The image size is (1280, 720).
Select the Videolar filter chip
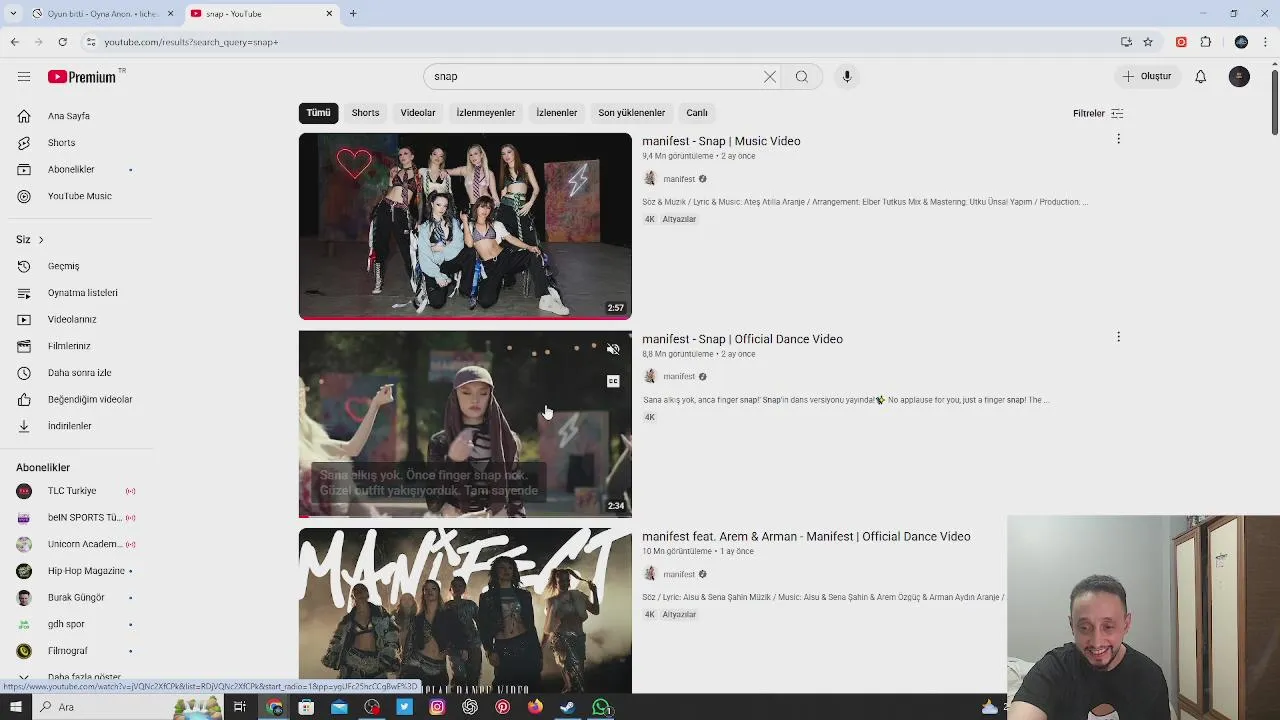tap(418, 113)
